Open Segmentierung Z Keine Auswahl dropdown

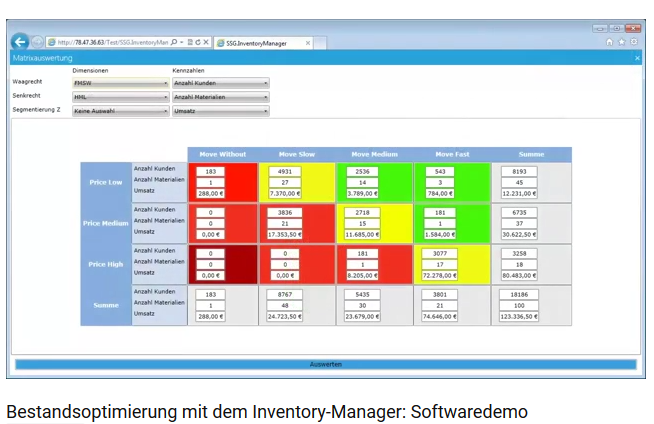pos(121,111)
